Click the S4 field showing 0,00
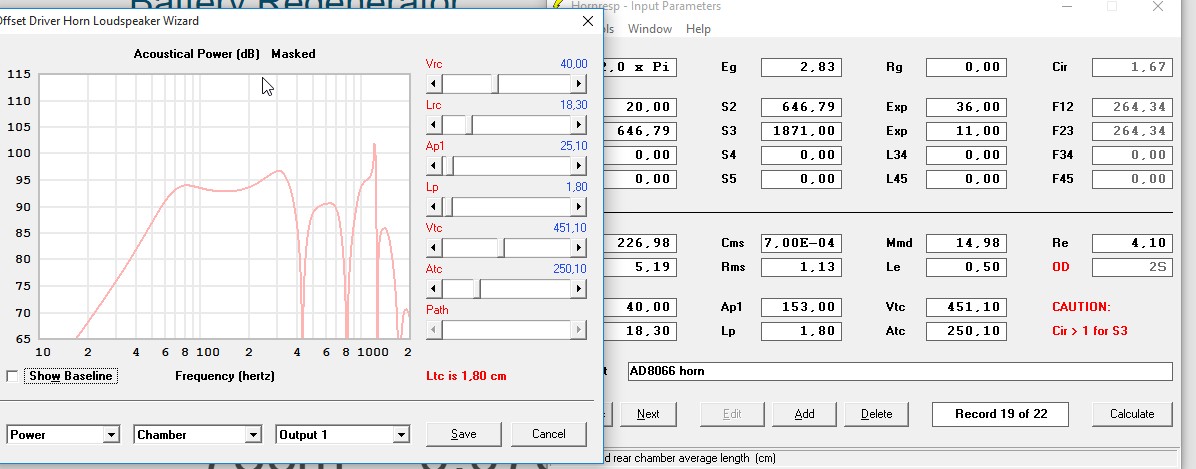Screen dimensions: 1196x469 tap(801, 155)
